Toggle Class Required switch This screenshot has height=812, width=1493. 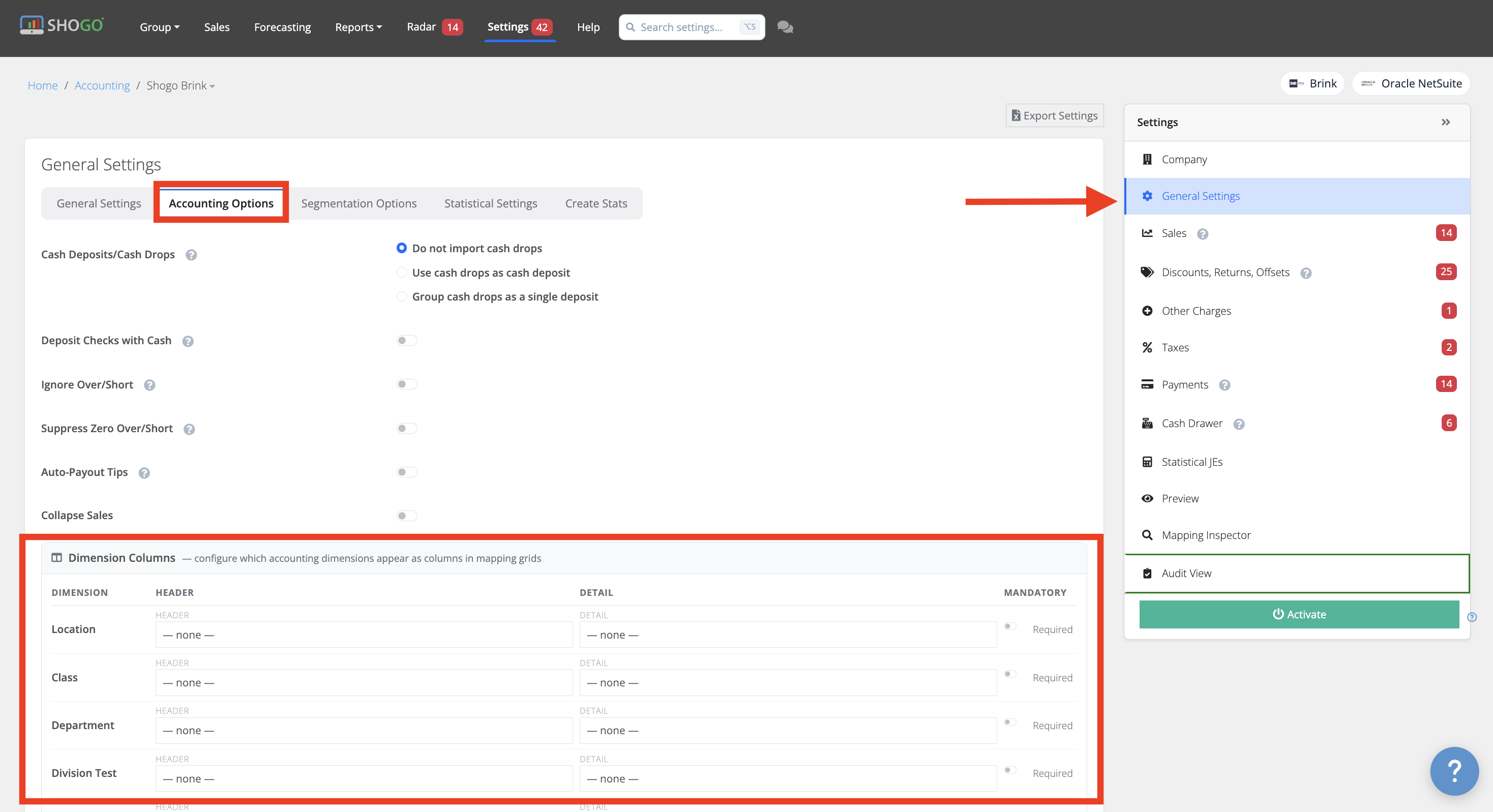[1010, 674]
